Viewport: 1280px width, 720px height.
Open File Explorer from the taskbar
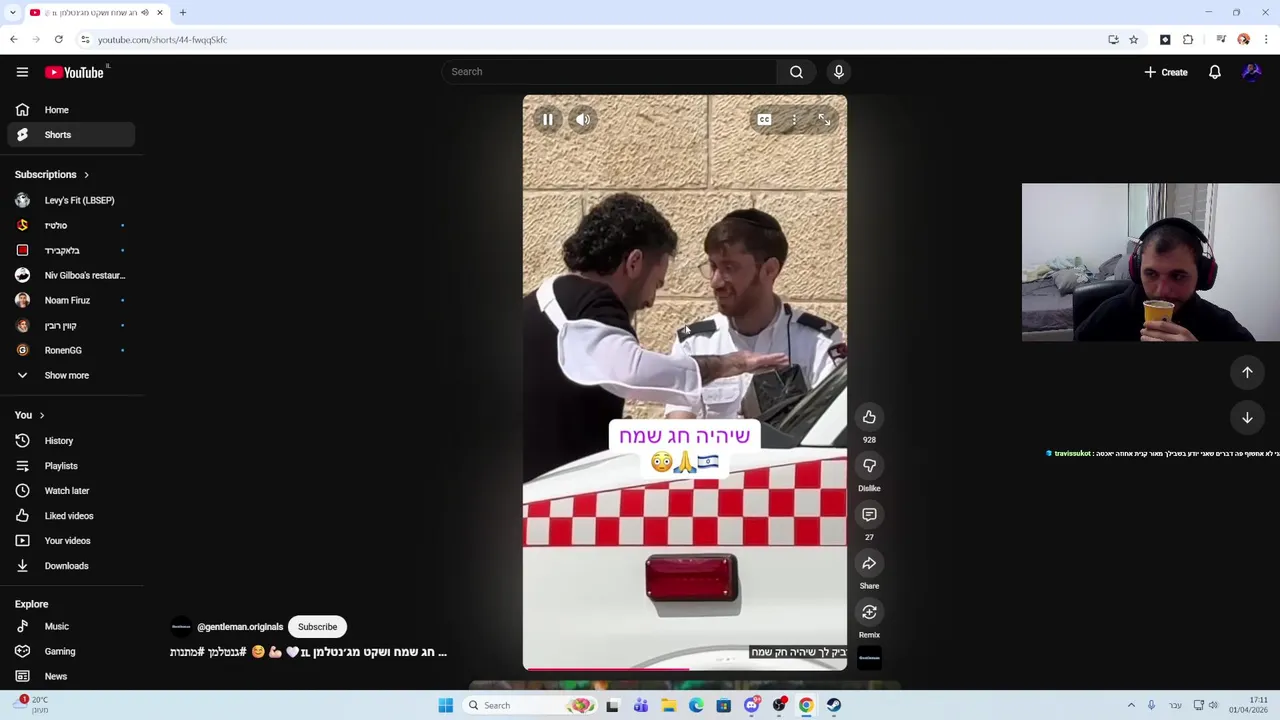[x=669, y=705]
